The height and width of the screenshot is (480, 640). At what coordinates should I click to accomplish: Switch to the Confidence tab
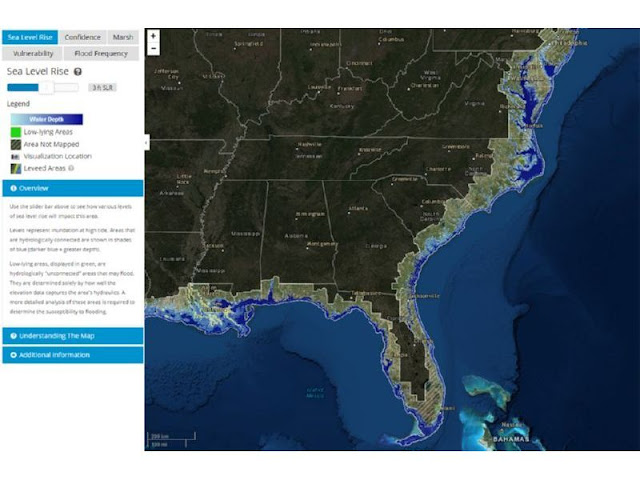[81, 37]
